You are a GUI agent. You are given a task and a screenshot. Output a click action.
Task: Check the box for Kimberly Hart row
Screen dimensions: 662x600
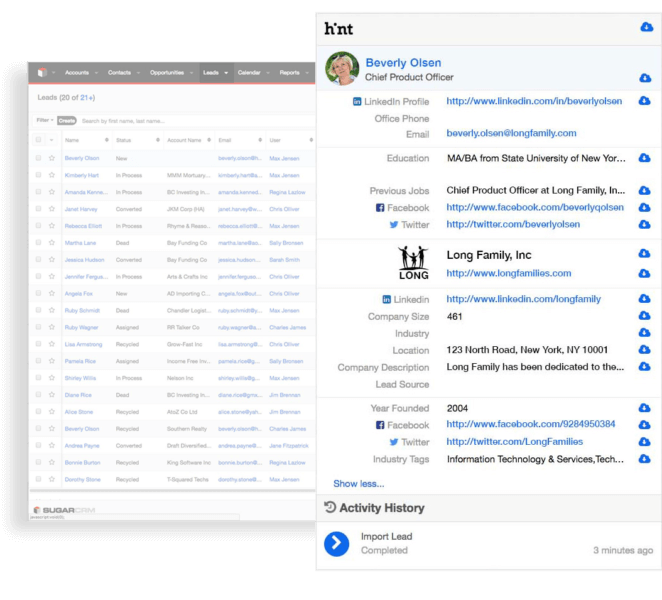[x=38, y=175]
